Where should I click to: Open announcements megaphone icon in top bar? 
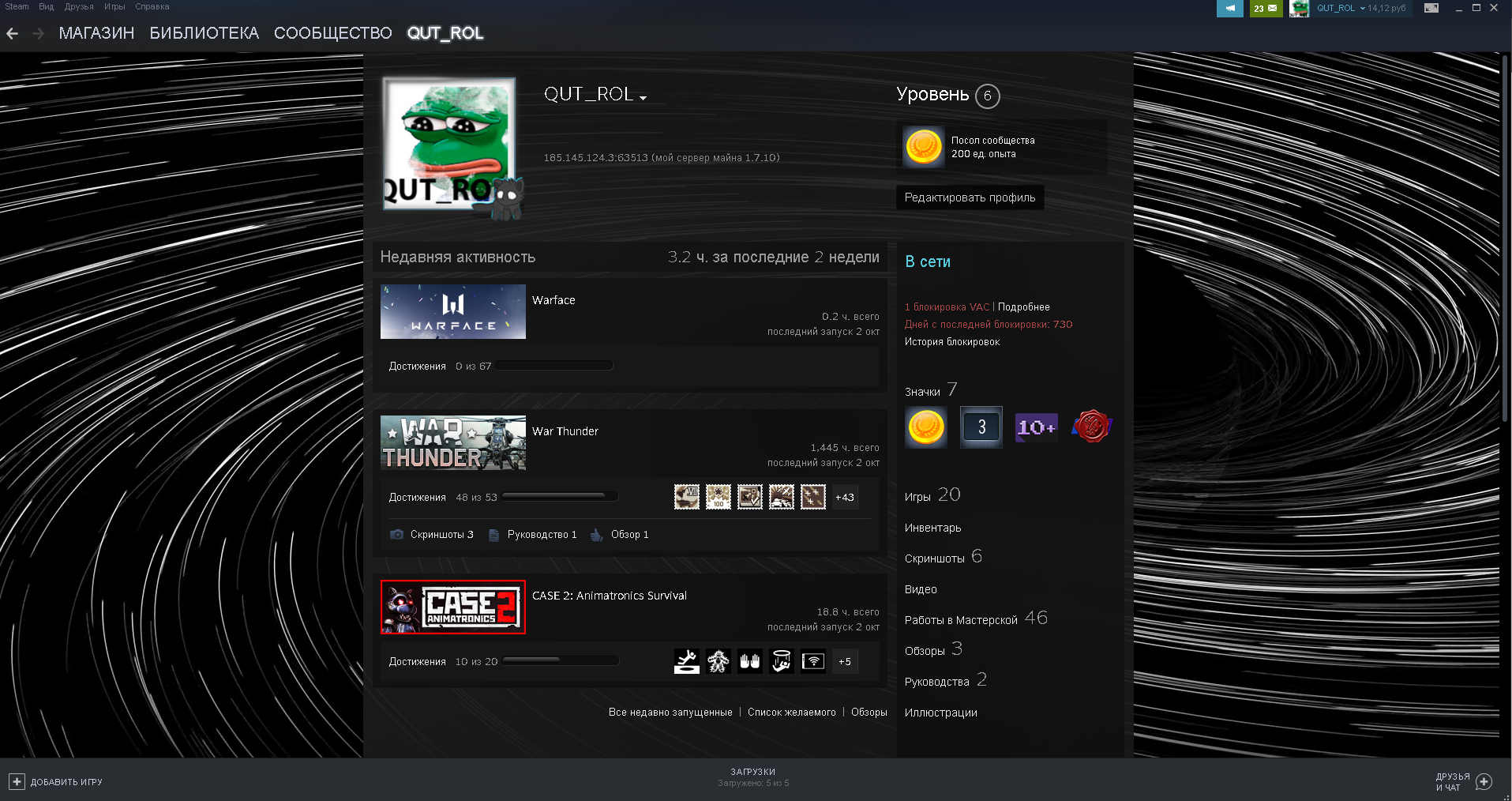[1229, 8]
